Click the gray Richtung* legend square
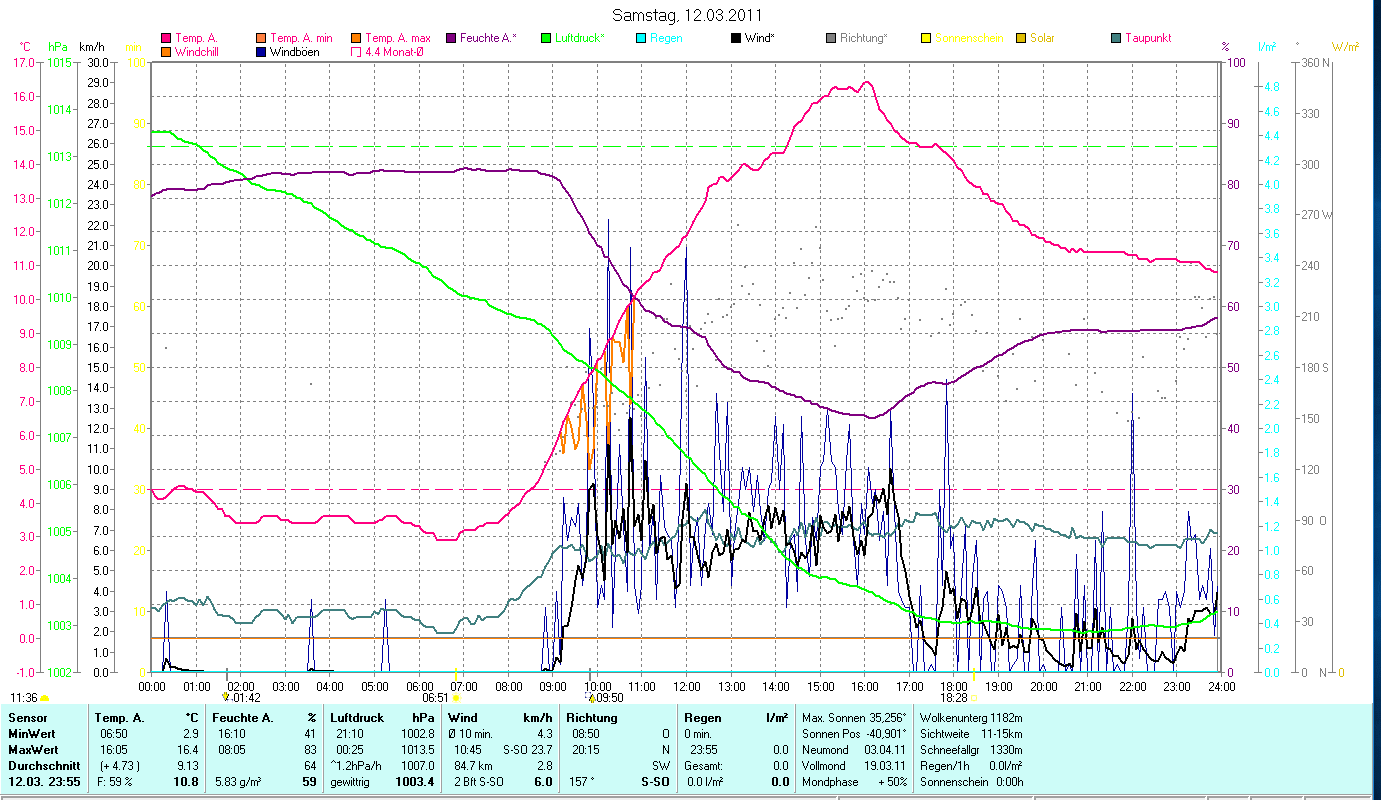 (831, 38)
